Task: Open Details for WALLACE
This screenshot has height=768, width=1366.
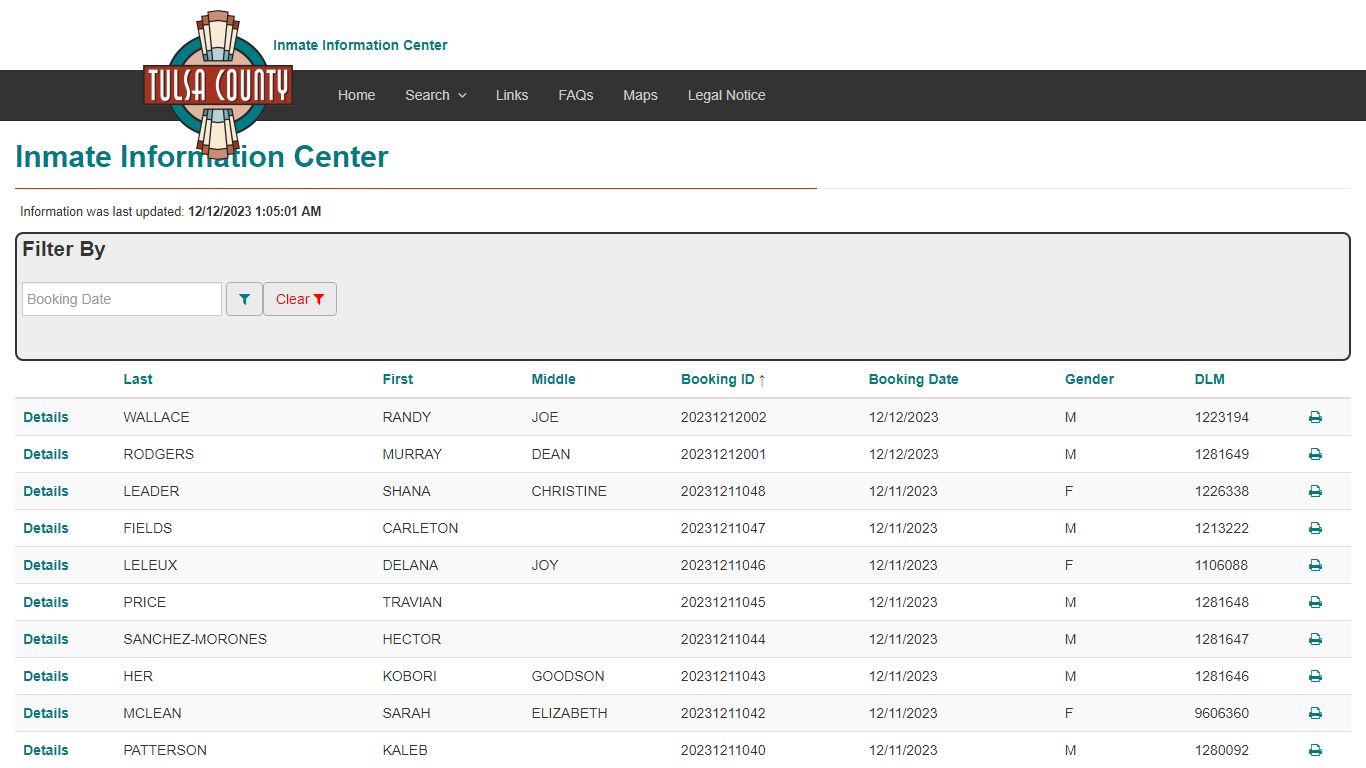Action: pos(46,417)
